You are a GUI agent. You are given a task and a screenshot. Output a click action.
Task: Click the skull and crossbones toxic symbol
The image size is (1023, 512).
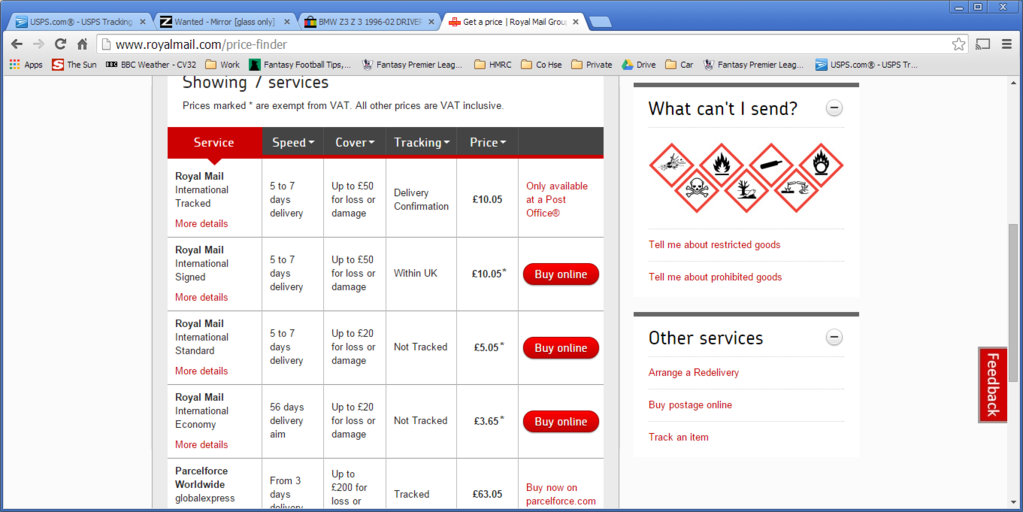tap(696, 190)
